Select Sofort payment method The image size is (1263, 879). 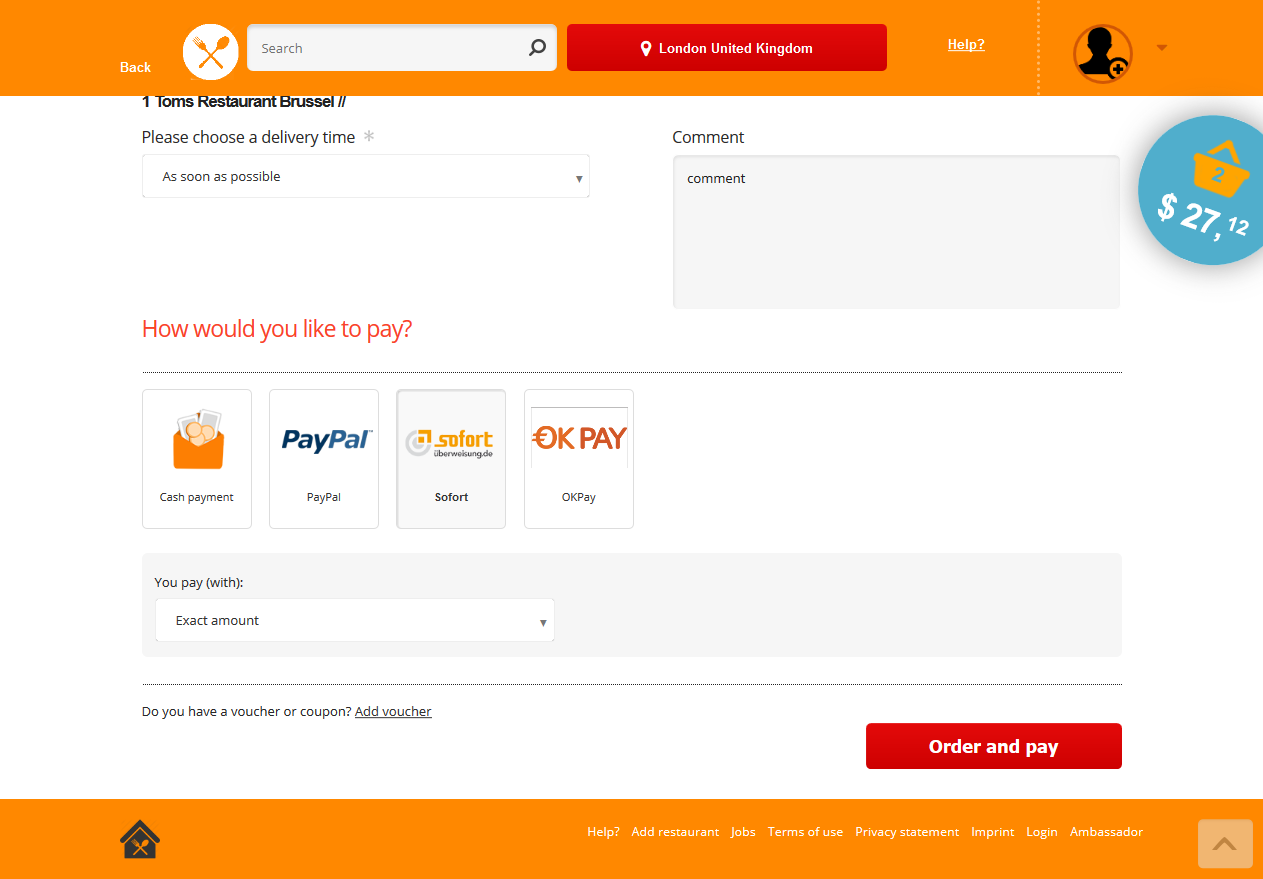[x=451, y=459]
